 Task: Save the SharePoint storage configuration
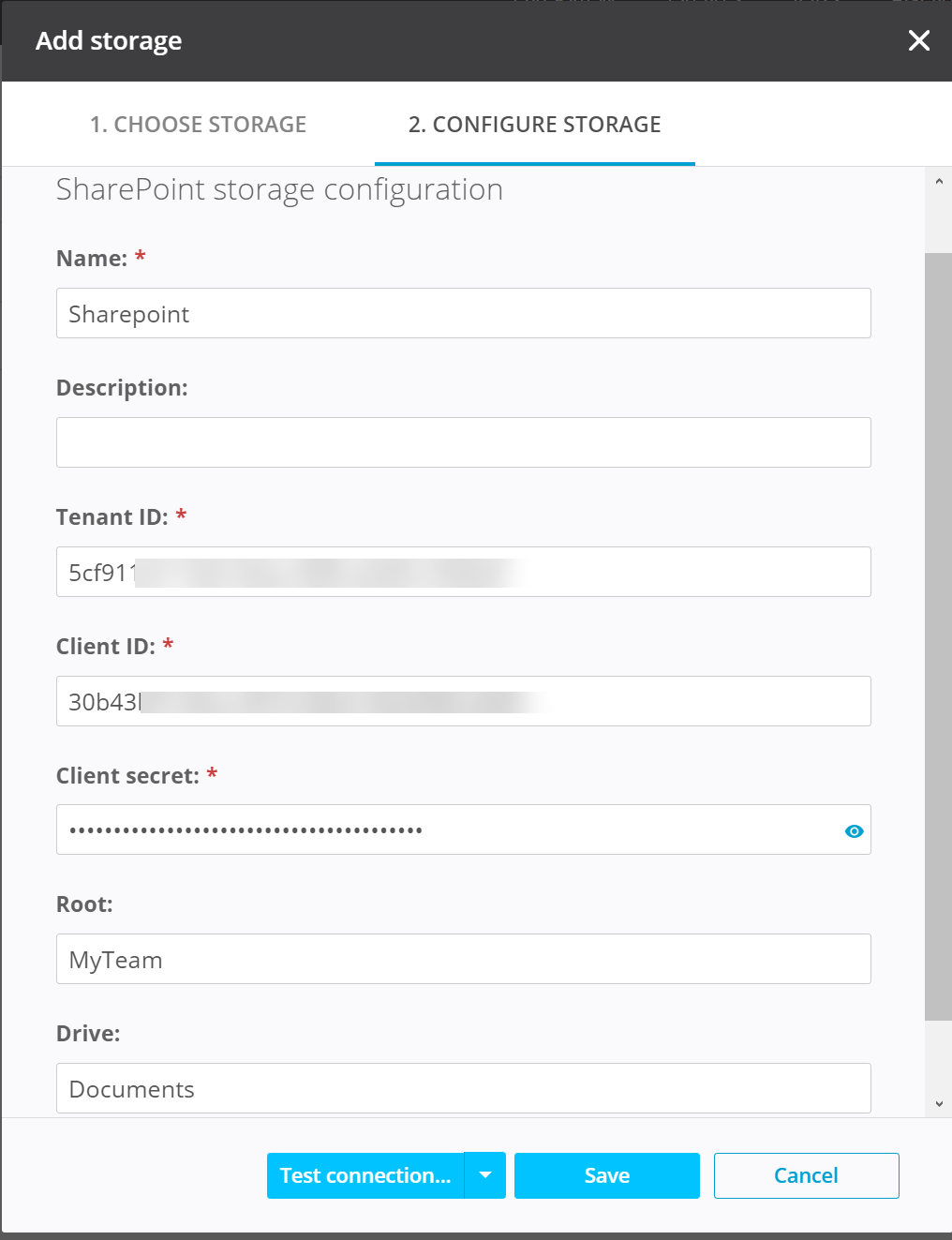(606, 1175)
